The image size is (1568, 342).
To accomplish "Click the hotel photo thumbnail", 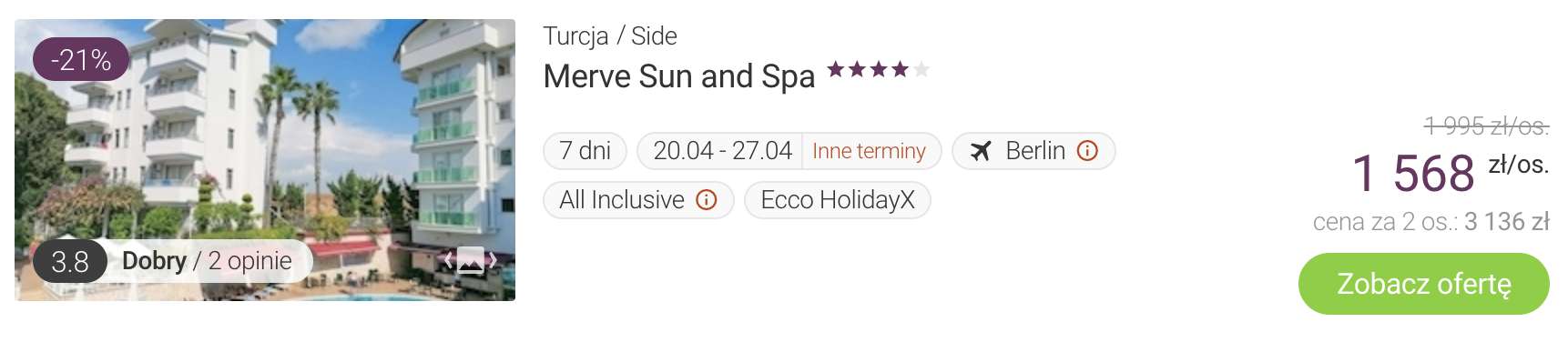I will 265,160.
